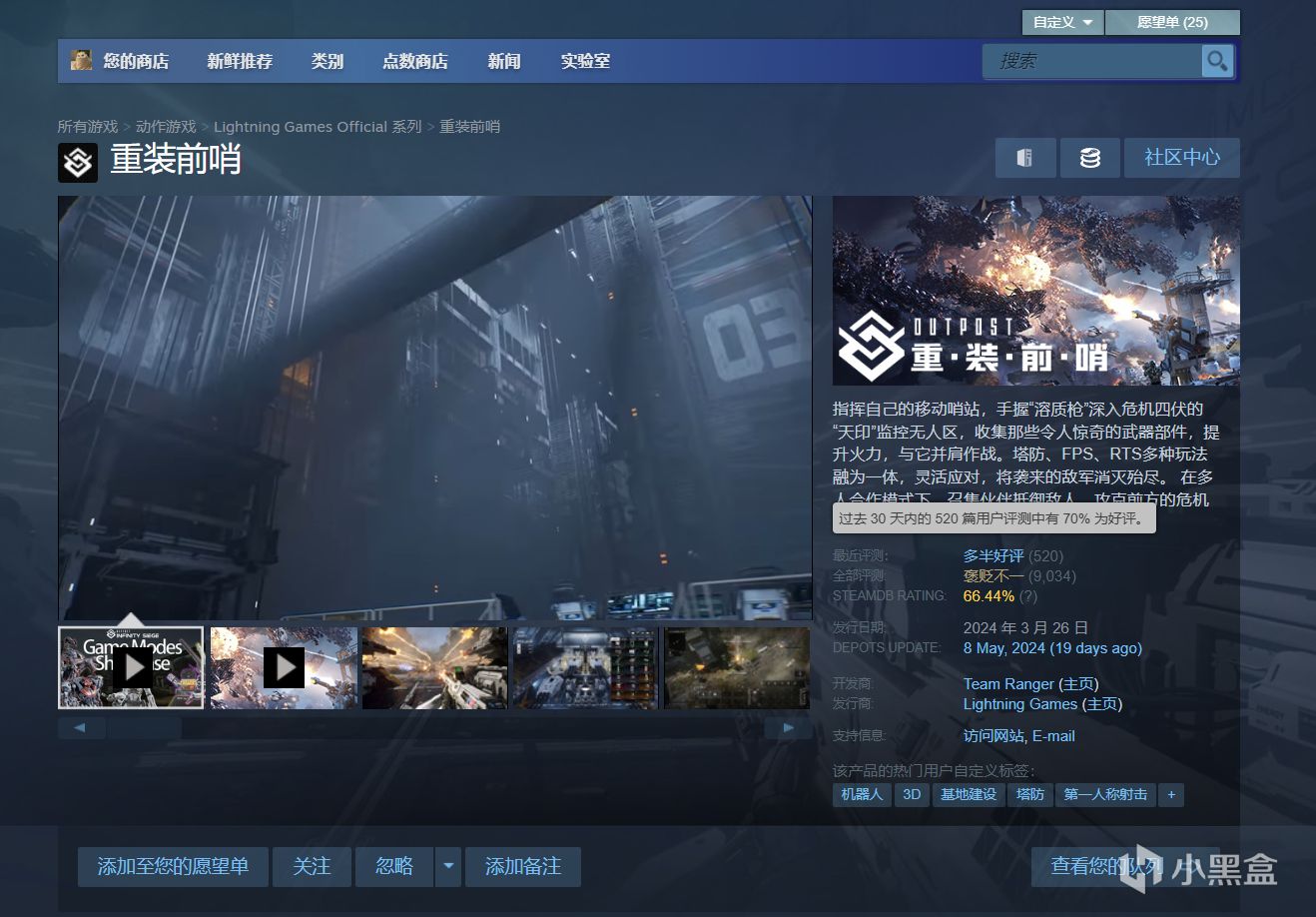Click 添加备注 button

pos(523,866)
